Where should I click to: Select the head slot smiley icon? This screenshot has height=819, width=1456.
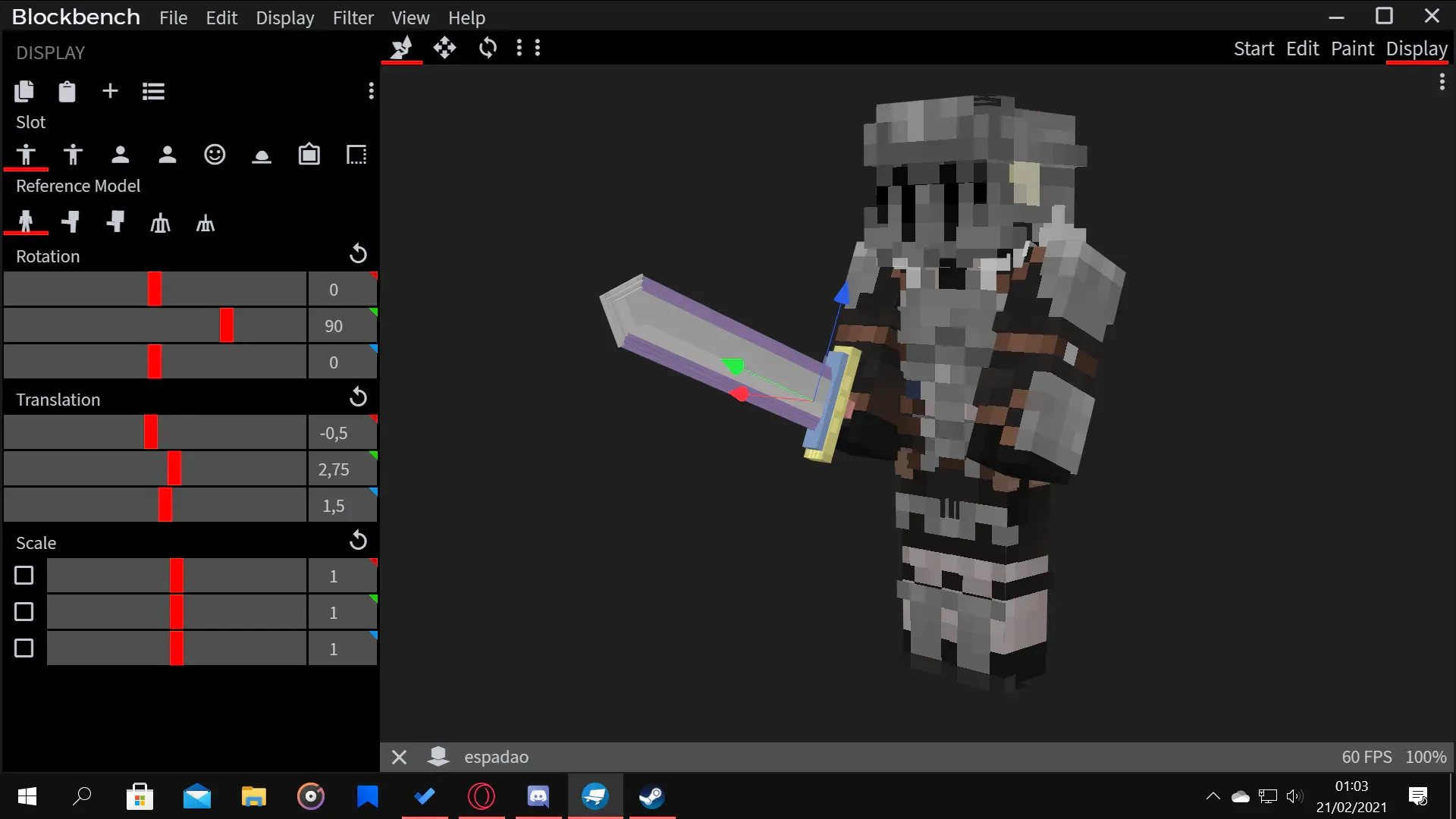coord(215,155)
